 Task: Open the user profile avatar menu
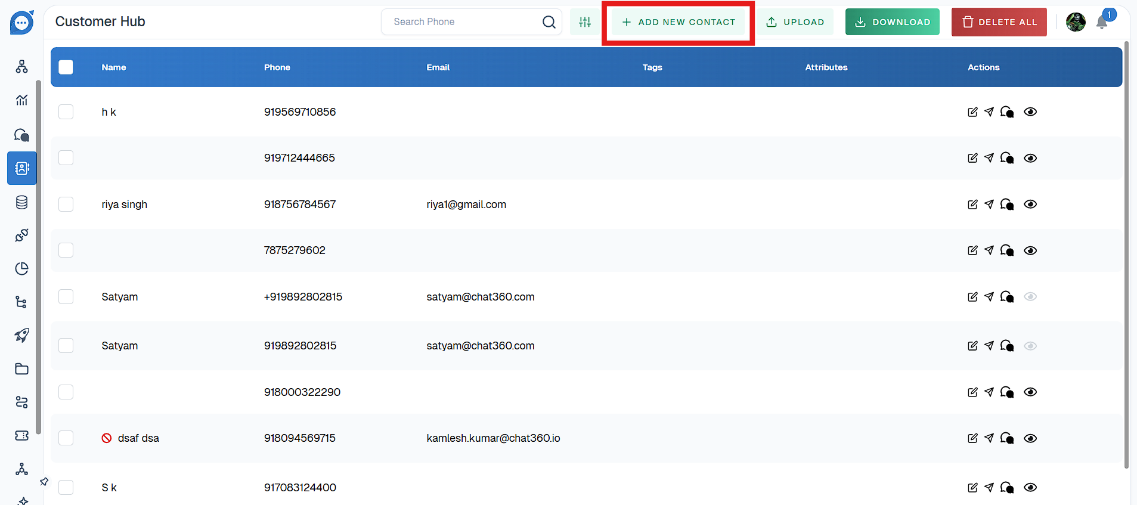pos(1075,22)
